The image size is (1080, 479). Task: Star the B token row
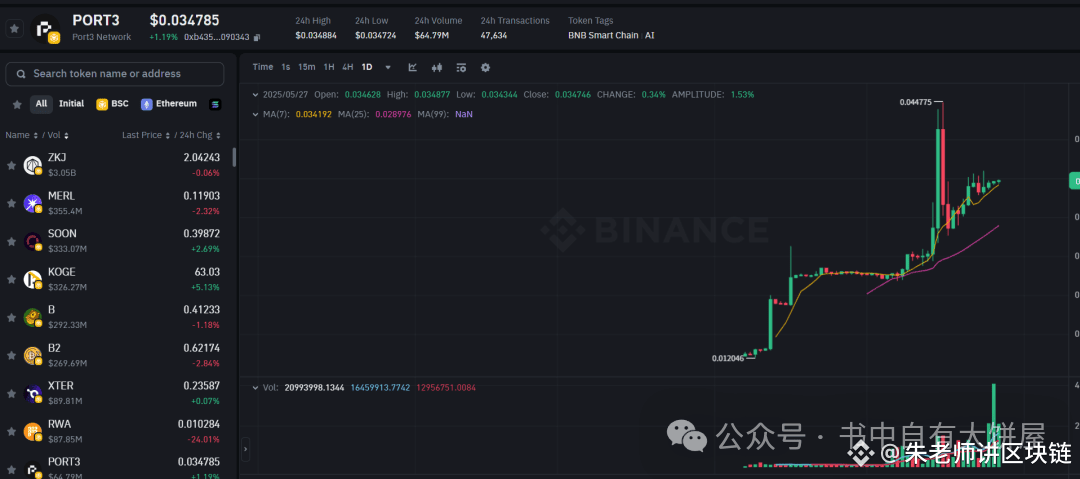[11, 318]
